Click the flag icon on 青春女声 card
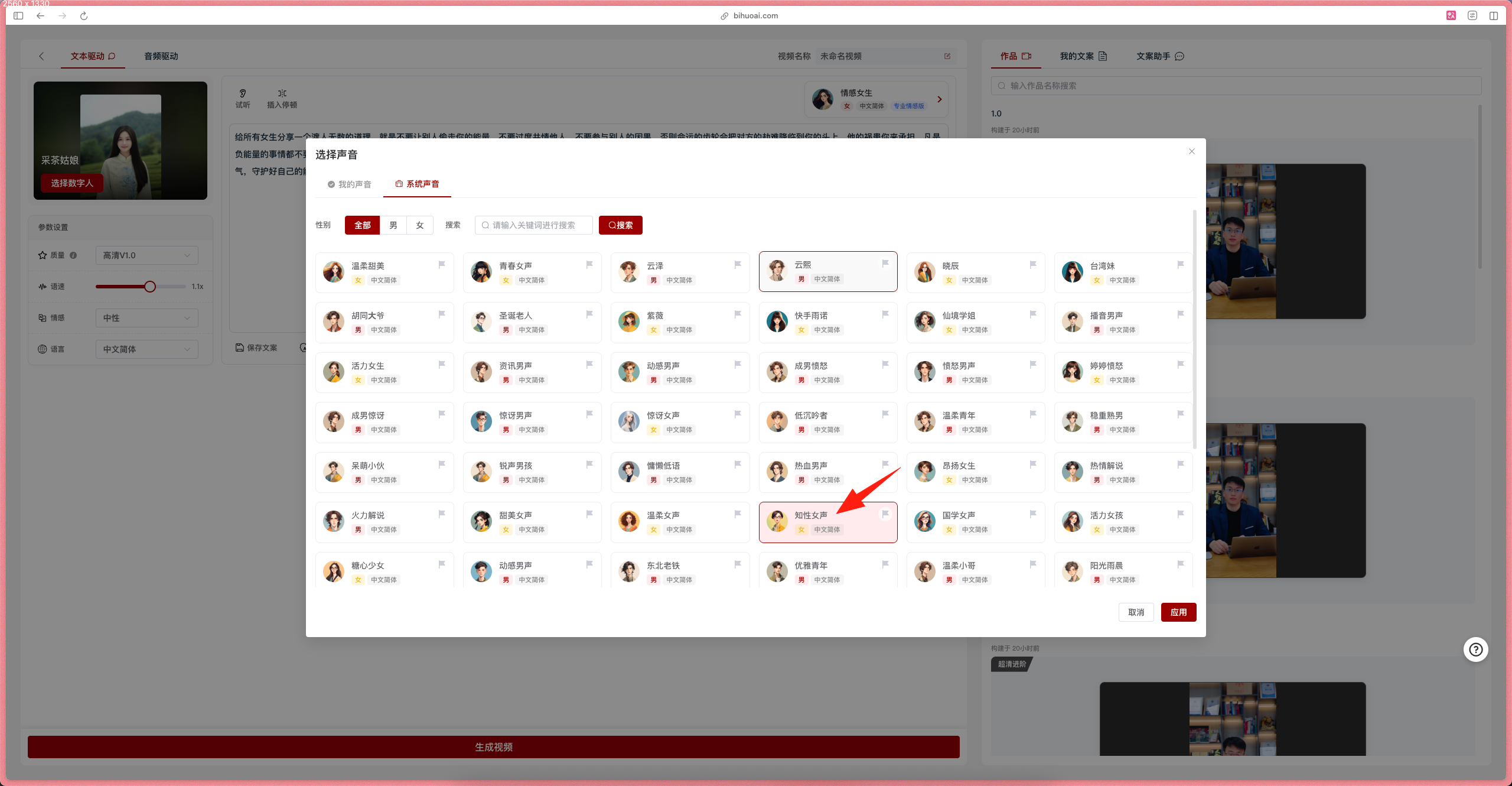This screenshot has width=1512, height=786. [x=589, y=264]
